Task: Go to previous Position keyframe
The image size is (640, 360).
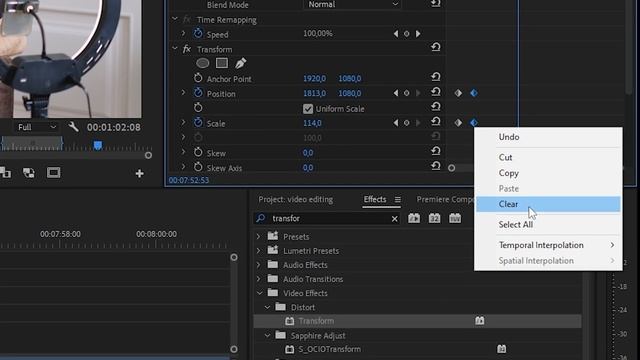Action: 396,93
